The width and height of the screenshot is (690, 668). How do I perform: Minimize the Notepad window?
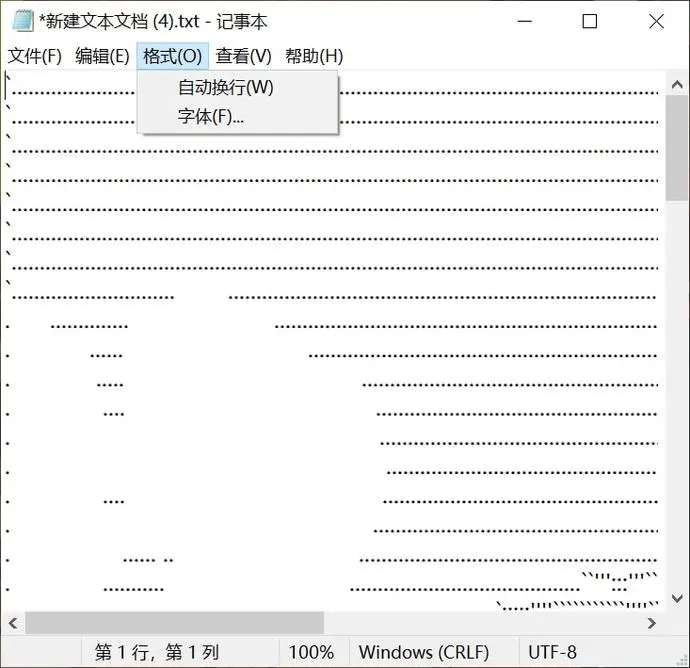tap(525, 21)
